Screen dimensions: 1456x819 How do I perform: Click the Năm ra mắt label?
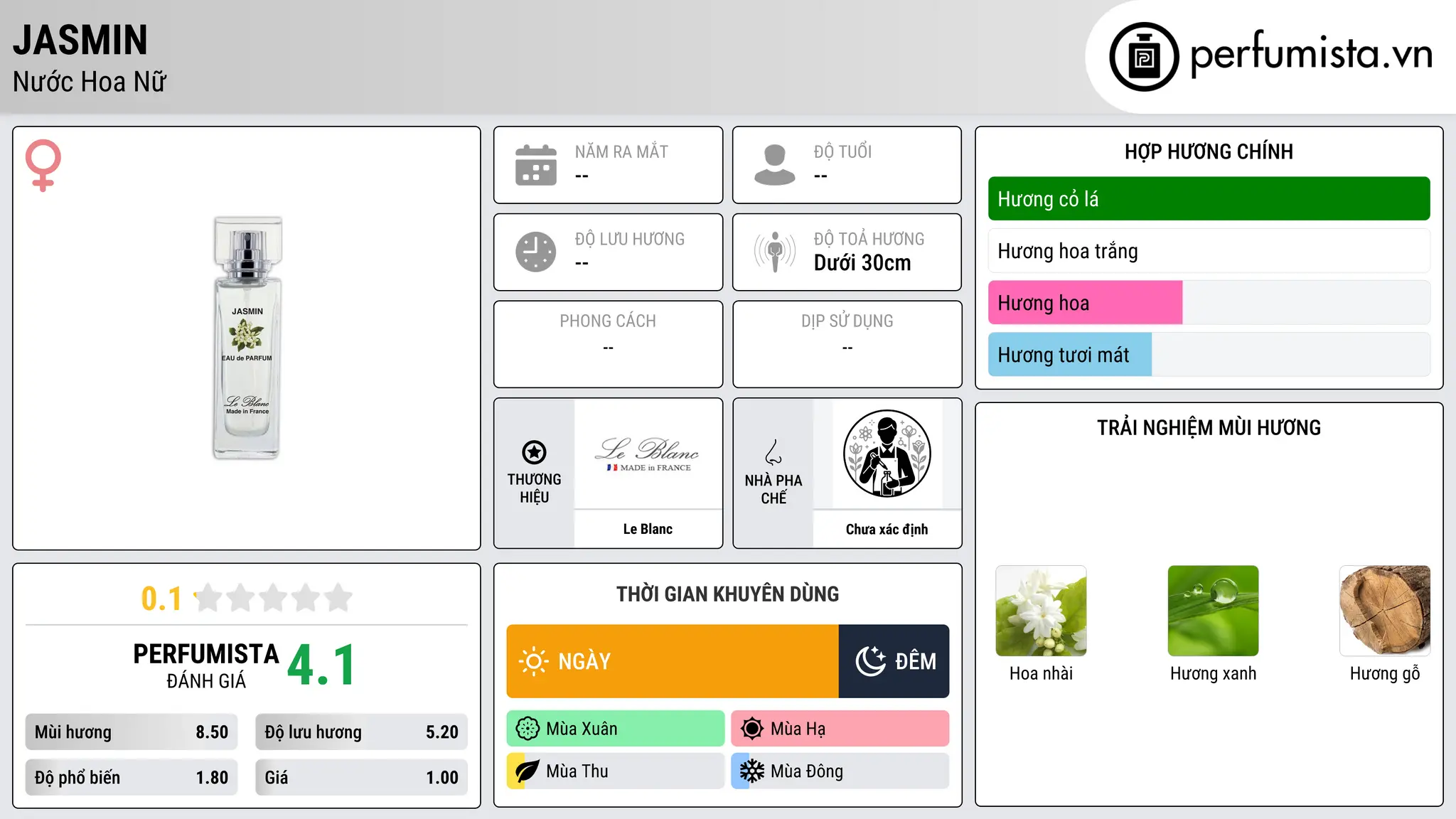click(x=621, y=151)
